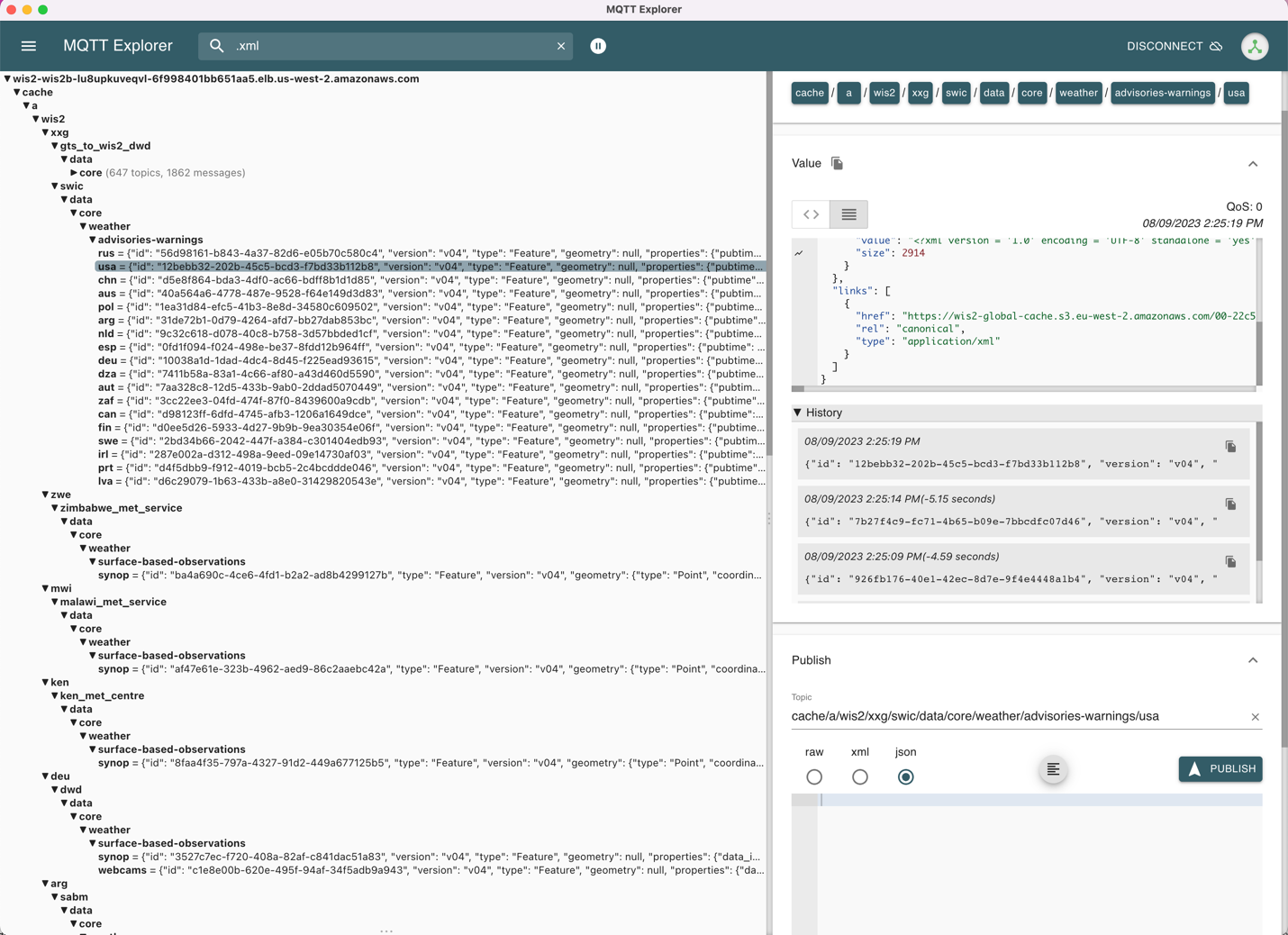Click the xxg breadcrumb chip
The height and width of the screenshot is (935, 1288).
pyautogui.click(x=920, y=93)
